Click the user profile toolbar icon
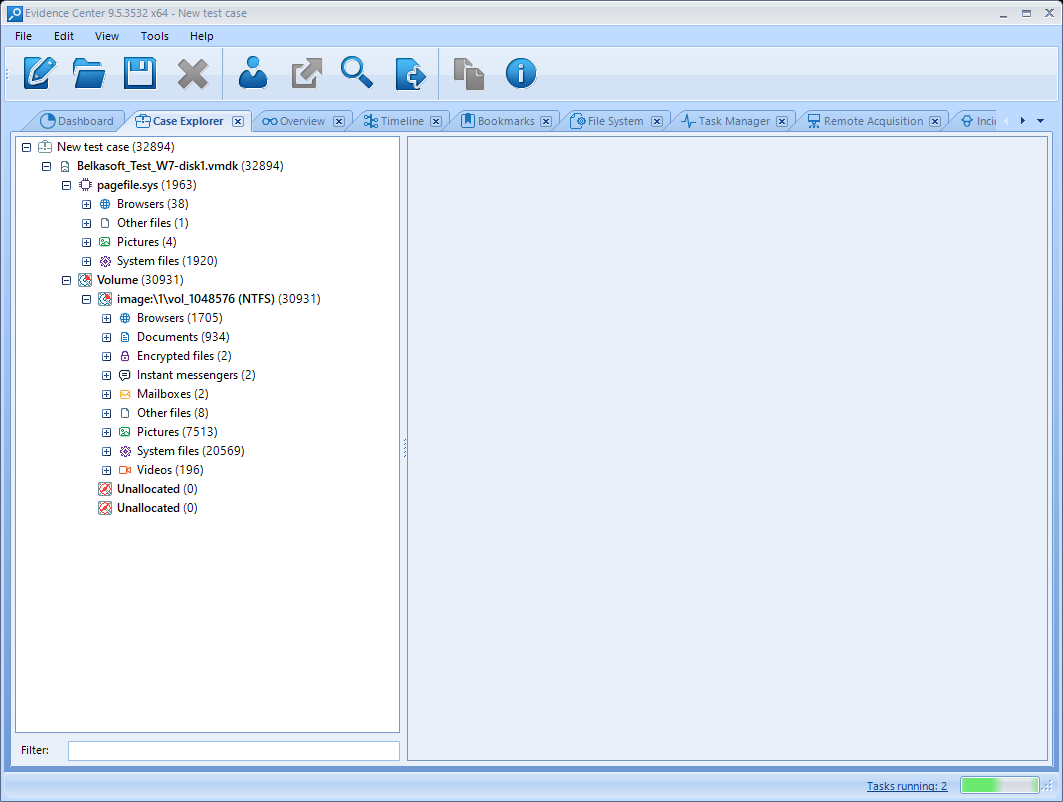The height and width of the screenshot is (802, 1063). tap(254, 73)
